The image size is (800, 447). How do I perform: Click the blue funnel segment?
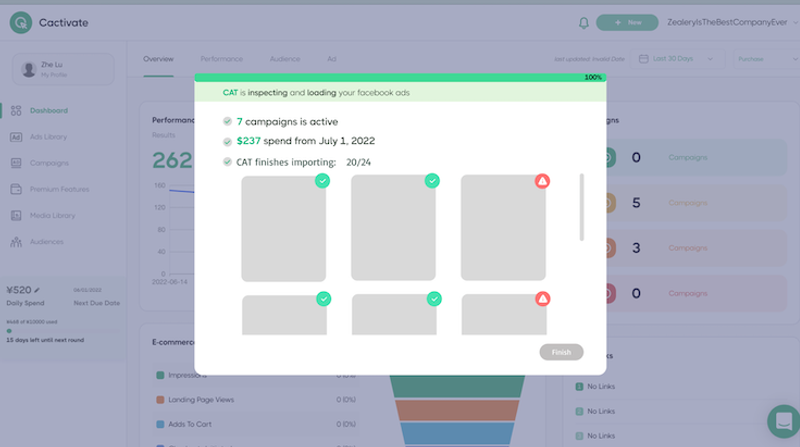pos(457,434)
